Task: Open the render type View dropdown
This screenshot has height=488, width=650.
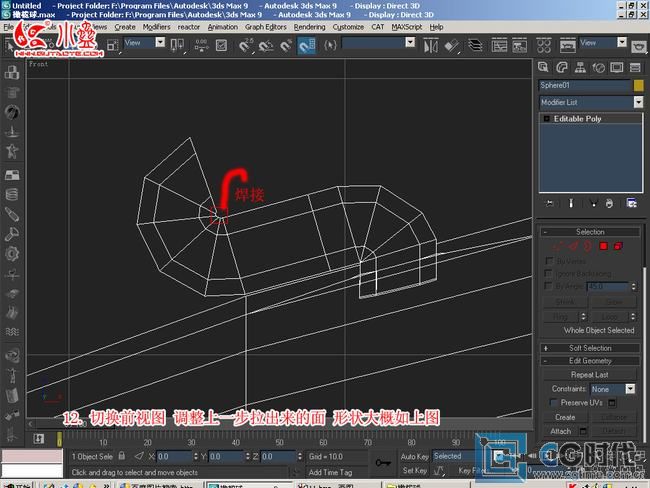Action: (603, 43)
